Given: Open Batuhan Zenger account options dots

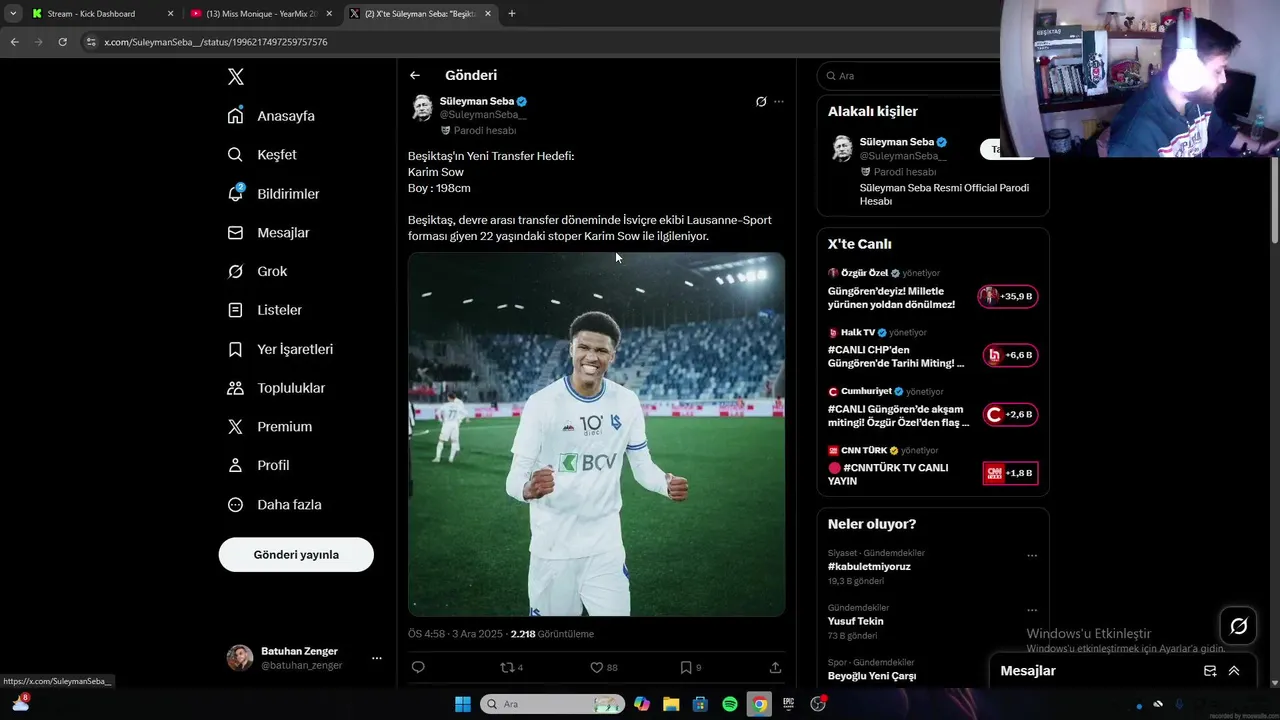Looking at the screenshot, I should pyautogui.click(x=377, y=658).
